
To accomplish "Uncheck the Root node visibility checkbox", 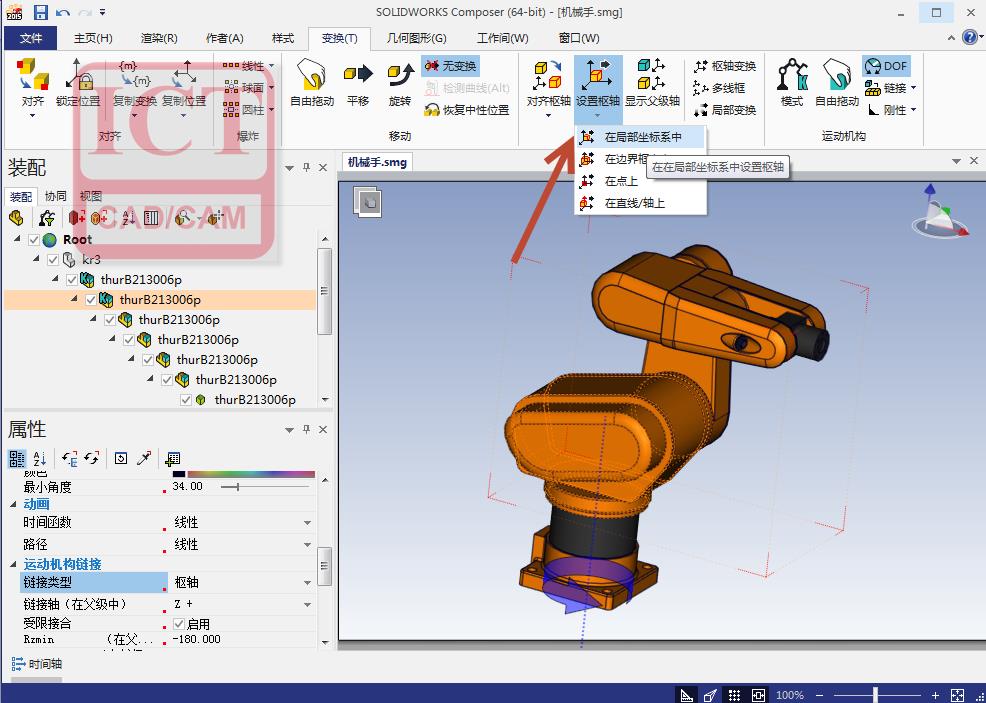I will point(35,240).
